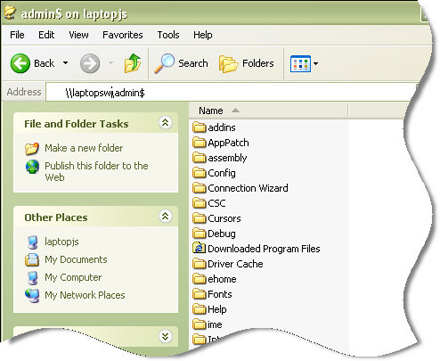Click the new folder icon in tasks
This screenshot has width=440, height=361.
tap(32, 148)
